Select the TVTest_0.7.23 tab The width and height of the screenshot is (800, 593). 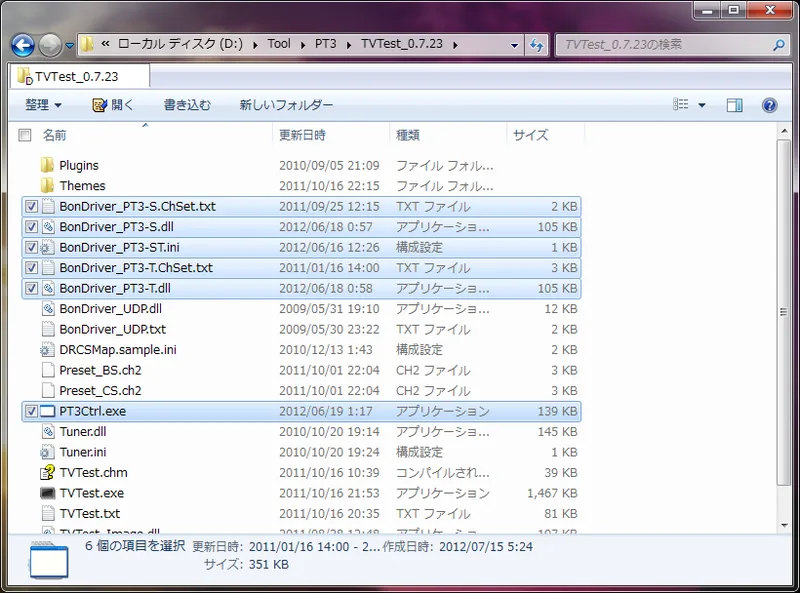[x=79, y=77]
